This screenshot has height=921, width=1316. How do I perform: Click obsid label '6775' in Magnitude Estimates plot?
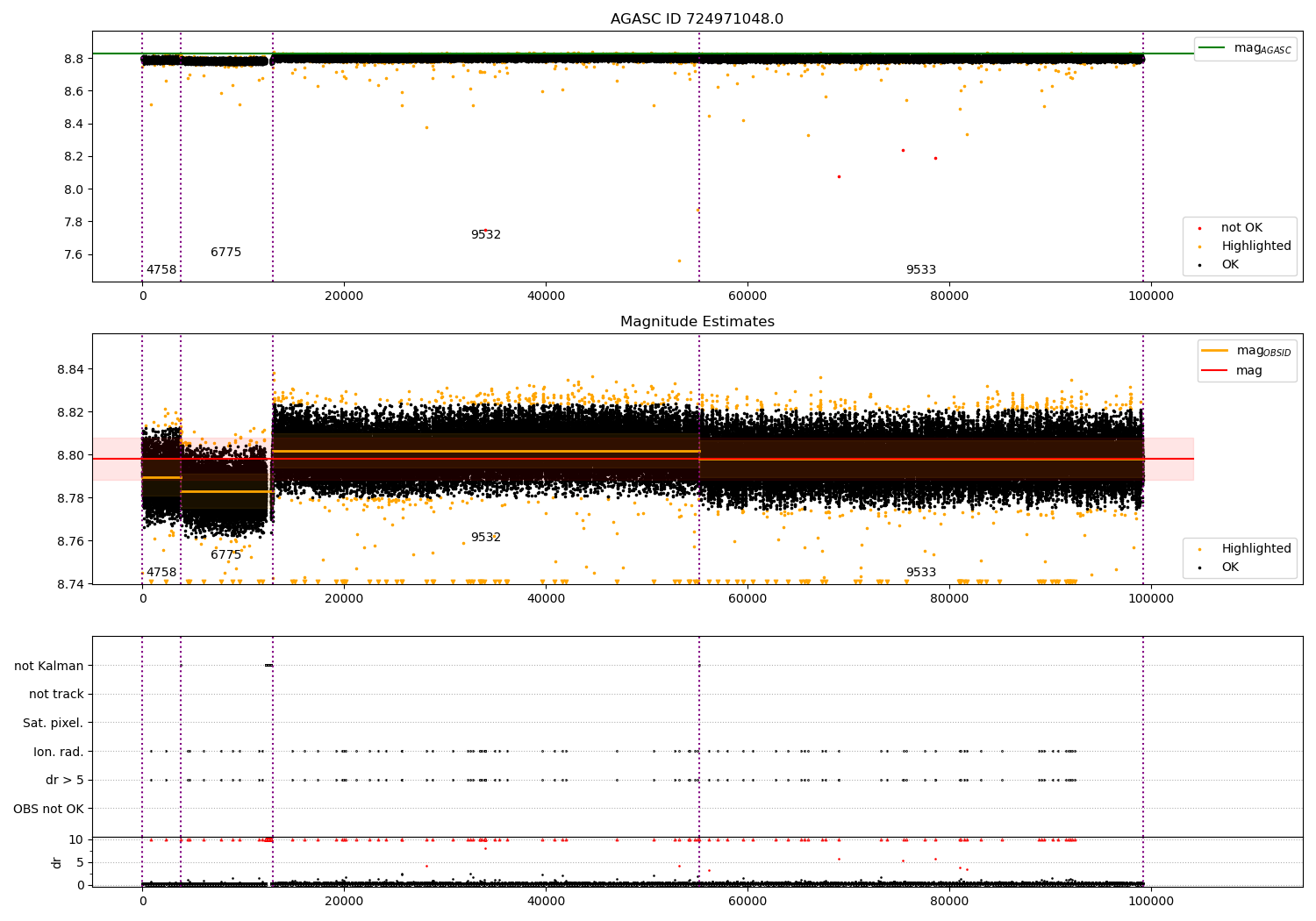(x=225, y=555)
